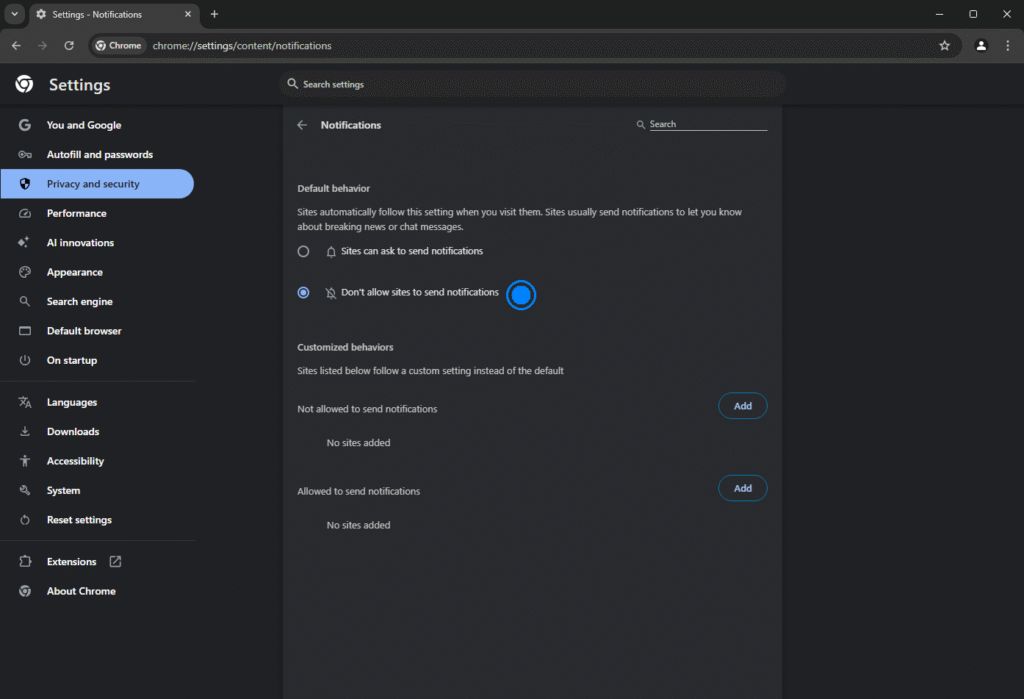Bookmark this page with the star icon
1024x699 pixels.
point(944,45)
